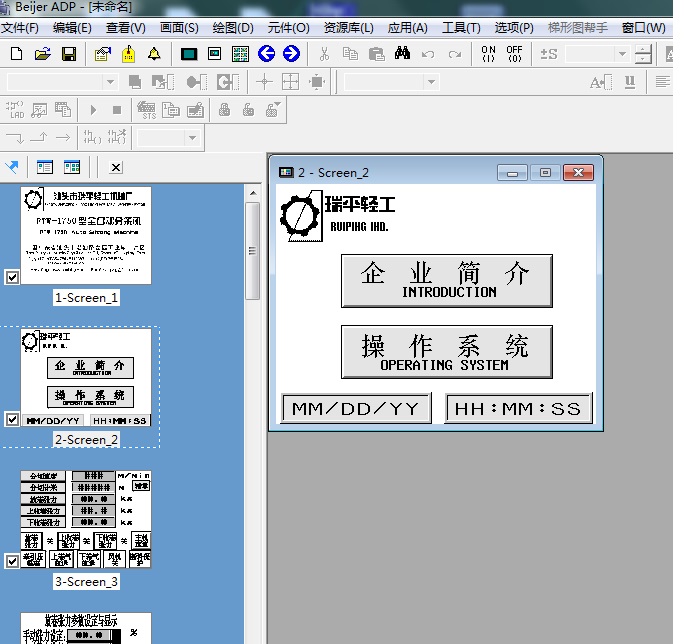This screenshot has height=644, width=685.
Task: Click the OFF (0) state toolbar button
Action: 514,54
